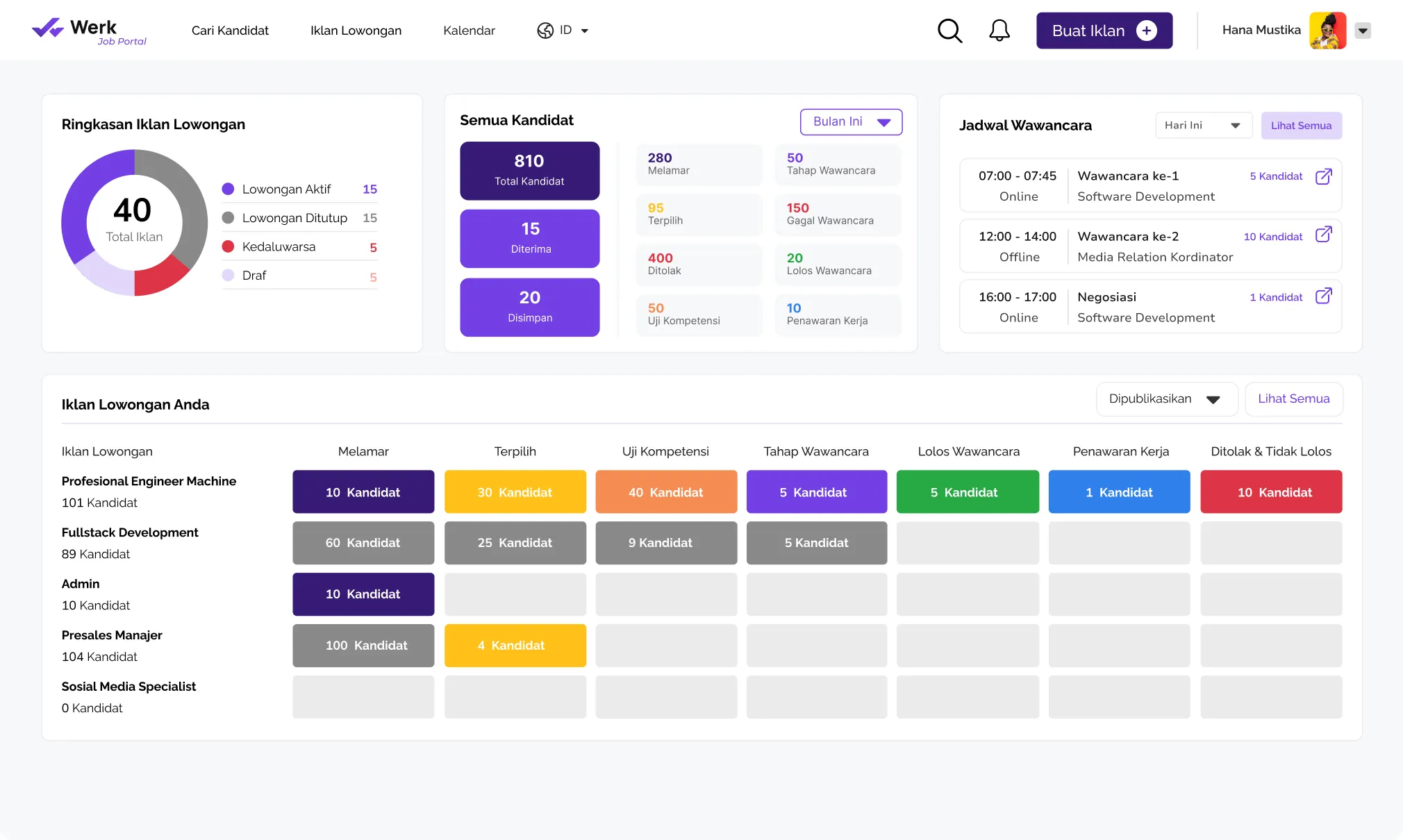Viewport: 1403px width, 840px height.
Task: Open external link for Negosiasi schedule
Action: coord(1323,296)
